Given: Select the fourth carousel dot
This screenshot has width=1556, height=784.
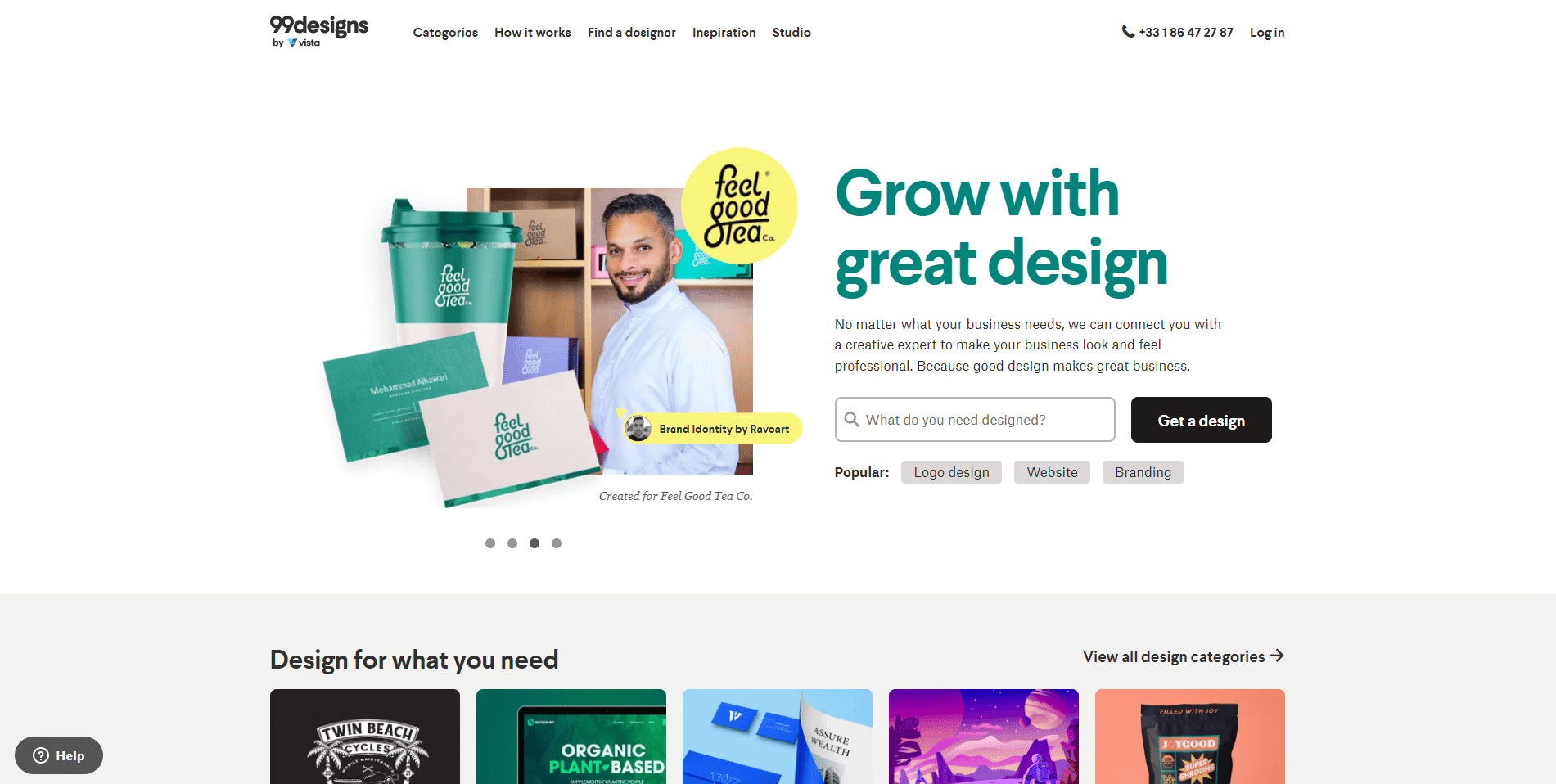Looking at the screenshot, I should [x=557, y=543].
